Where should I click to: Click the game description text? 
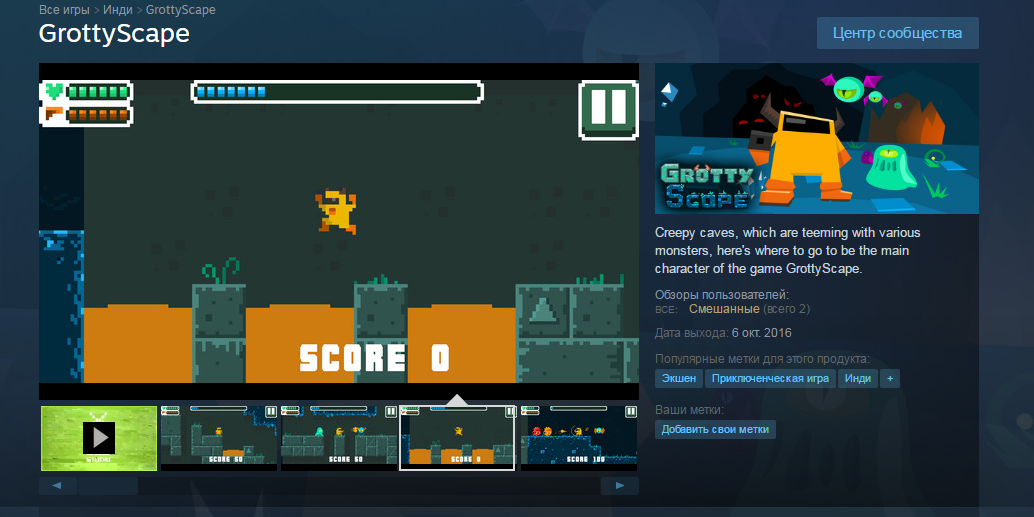[787, 251]
